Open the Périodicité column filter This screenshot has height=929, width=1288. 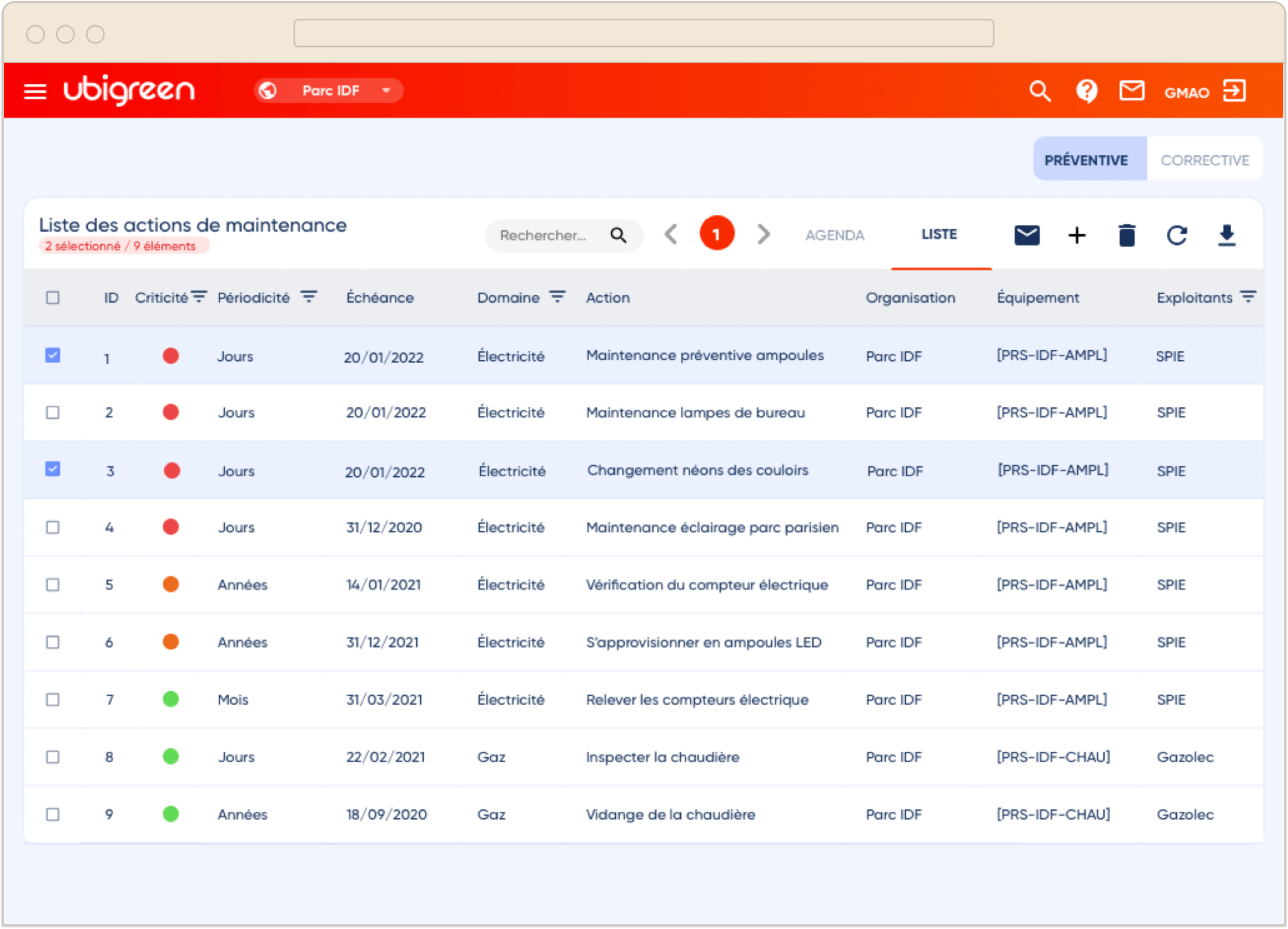click(309, 297)
